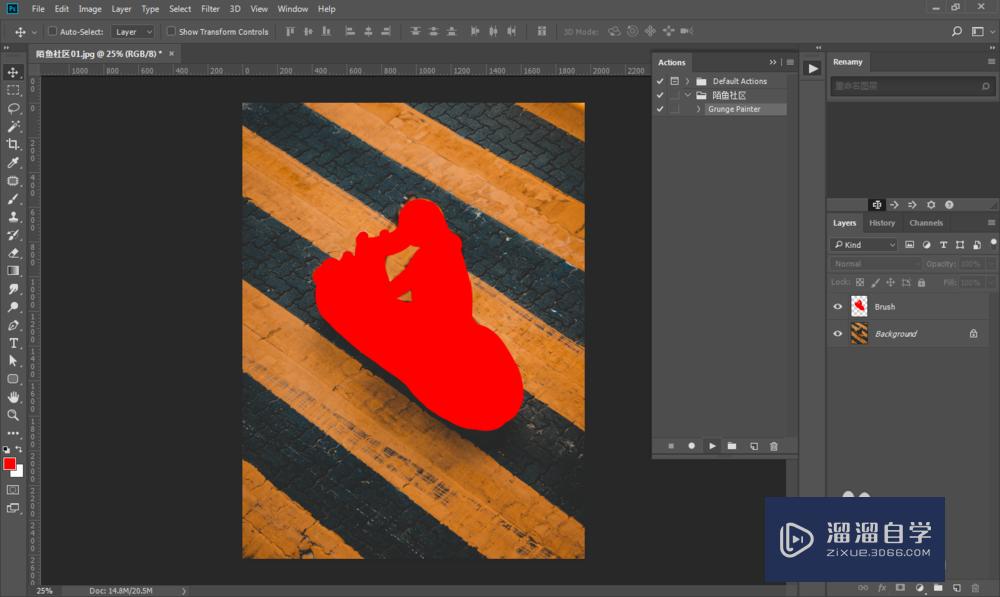Select the Brush tool
This screenshot has width=1000, height=597.
[x=13, y=198]
